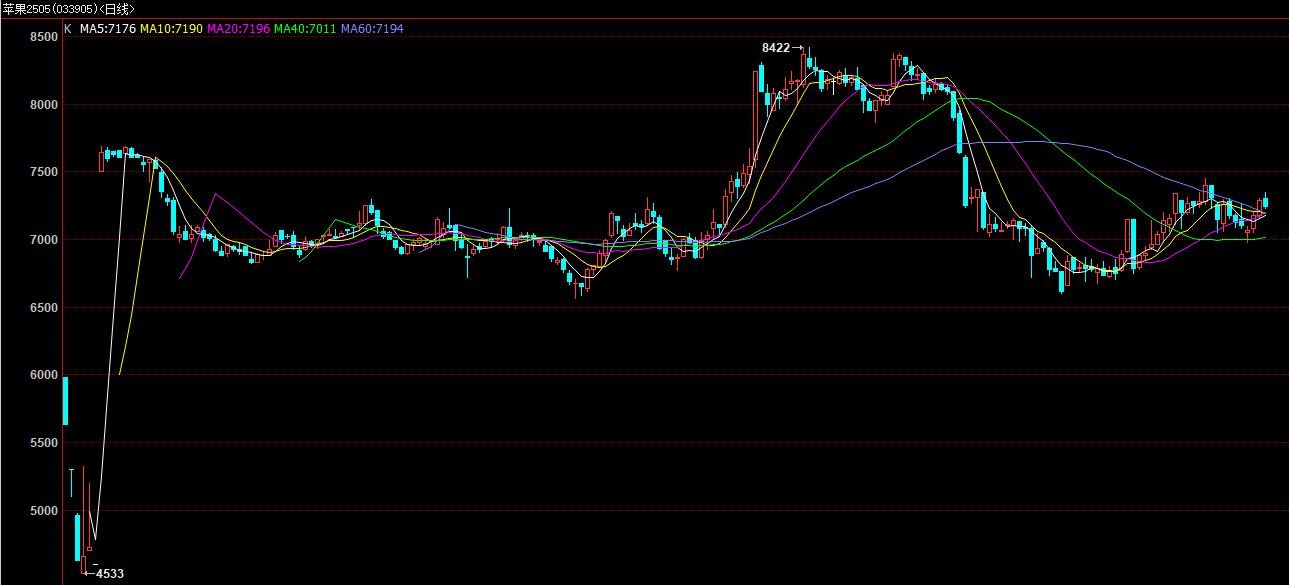The image size is (1289, 585).
Task: Click the 5000 price axis label
Action: pyautogui.click(x=45, y=511)
